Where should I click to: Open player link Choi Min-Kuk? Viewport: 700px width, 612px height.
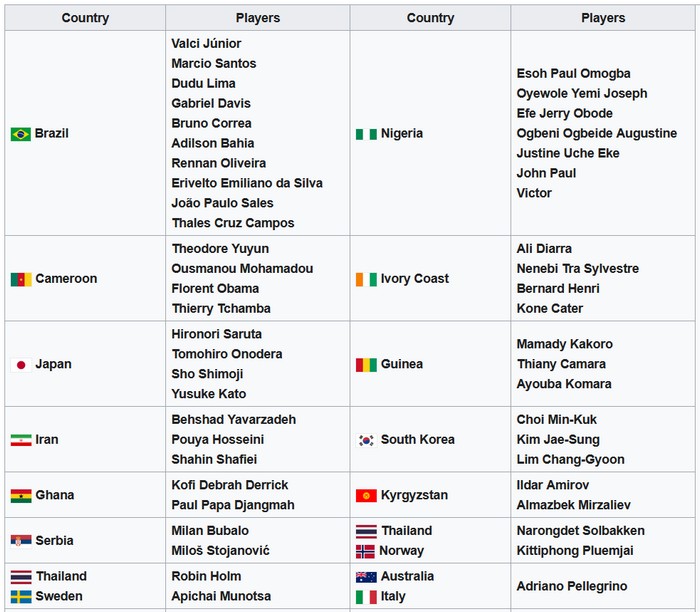pyautogui.click(x=556, y=420)
